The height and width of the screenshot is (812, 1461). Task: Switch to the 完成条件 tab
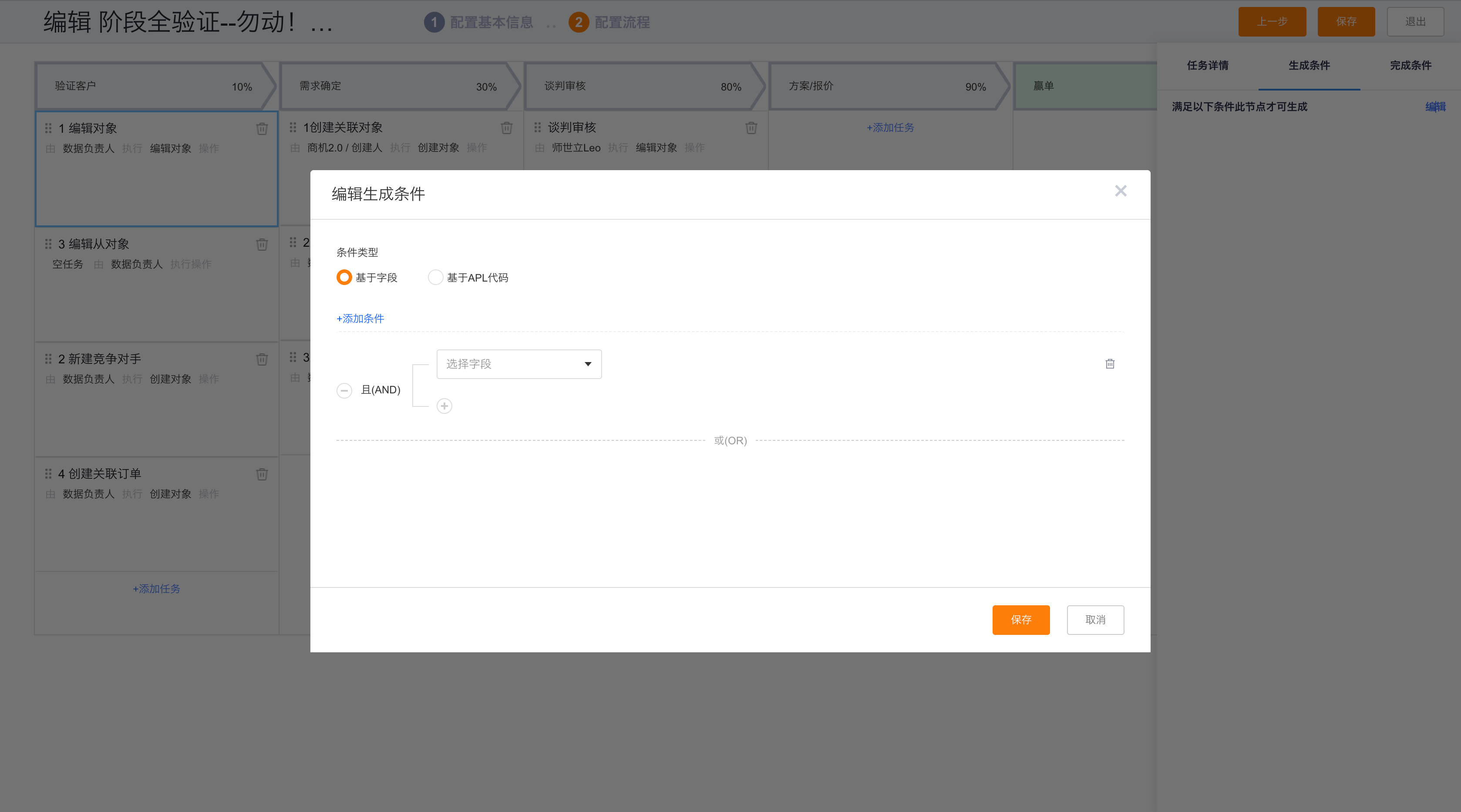pos(1411,65)
